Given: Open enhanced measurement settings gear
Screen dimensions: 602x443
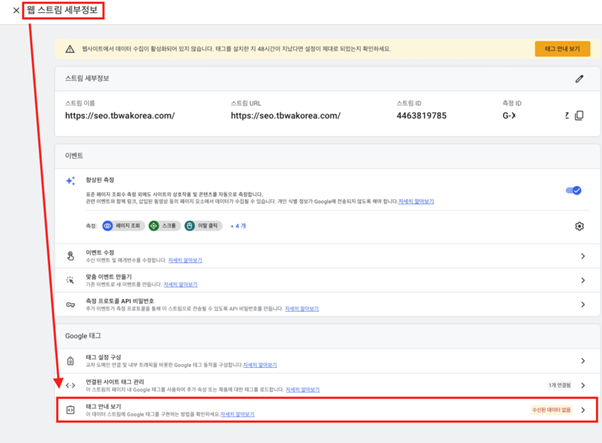Looking at the screenshot, I should pyautogui.click(x=579, y=226).
